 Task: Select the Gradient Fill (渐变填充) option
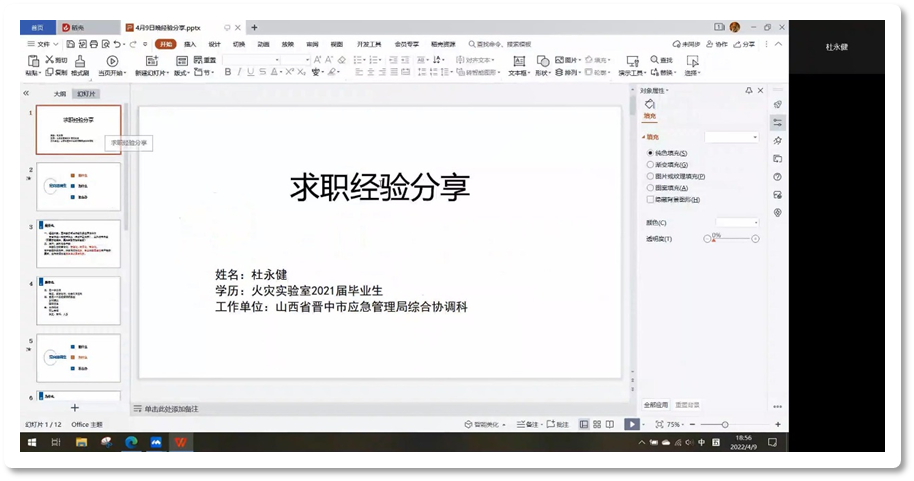[x=650, y=165]
